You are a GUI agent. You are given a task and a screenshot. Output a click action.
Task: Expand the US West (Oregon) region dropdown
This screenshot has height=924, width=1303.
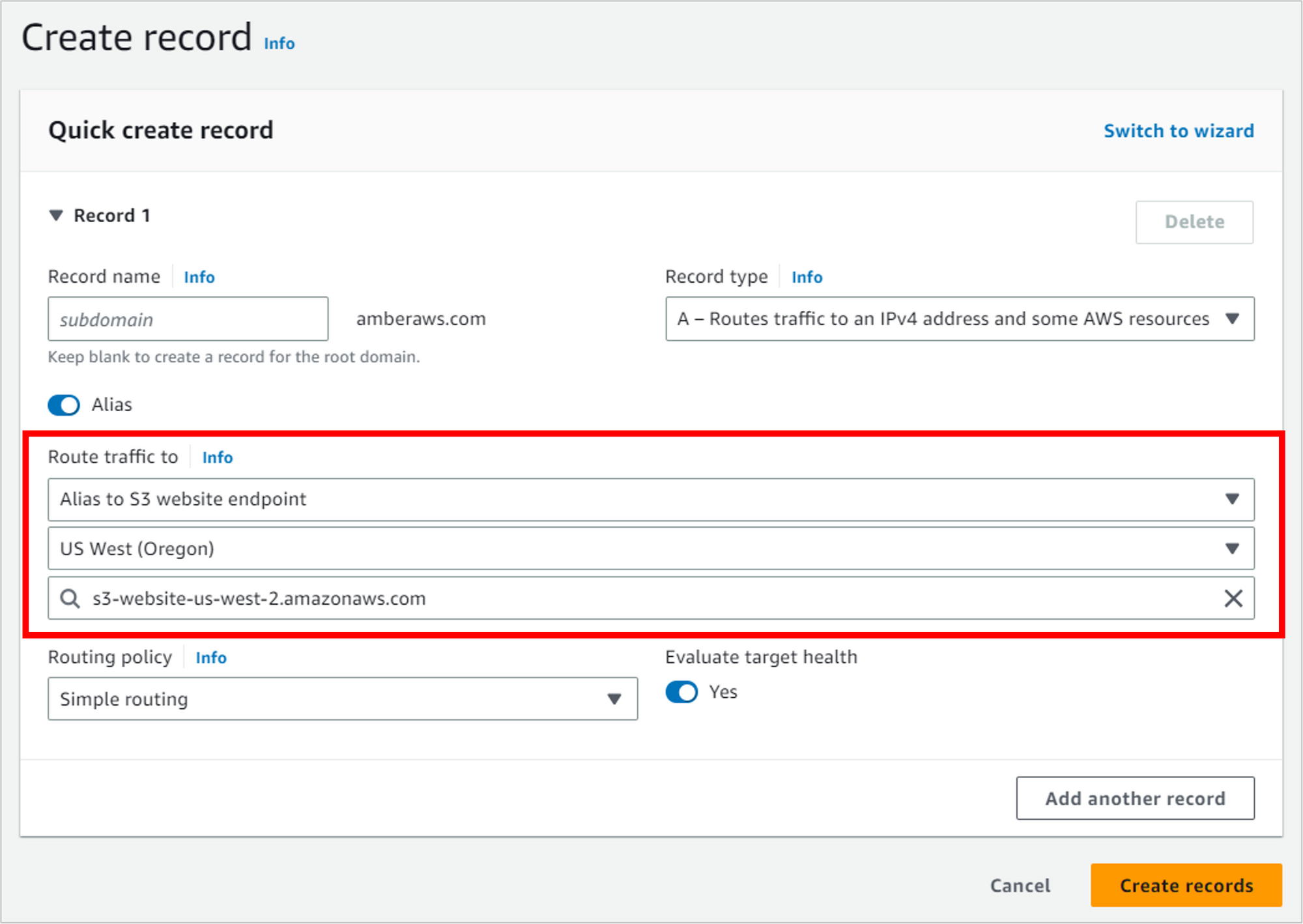(651, 549)
